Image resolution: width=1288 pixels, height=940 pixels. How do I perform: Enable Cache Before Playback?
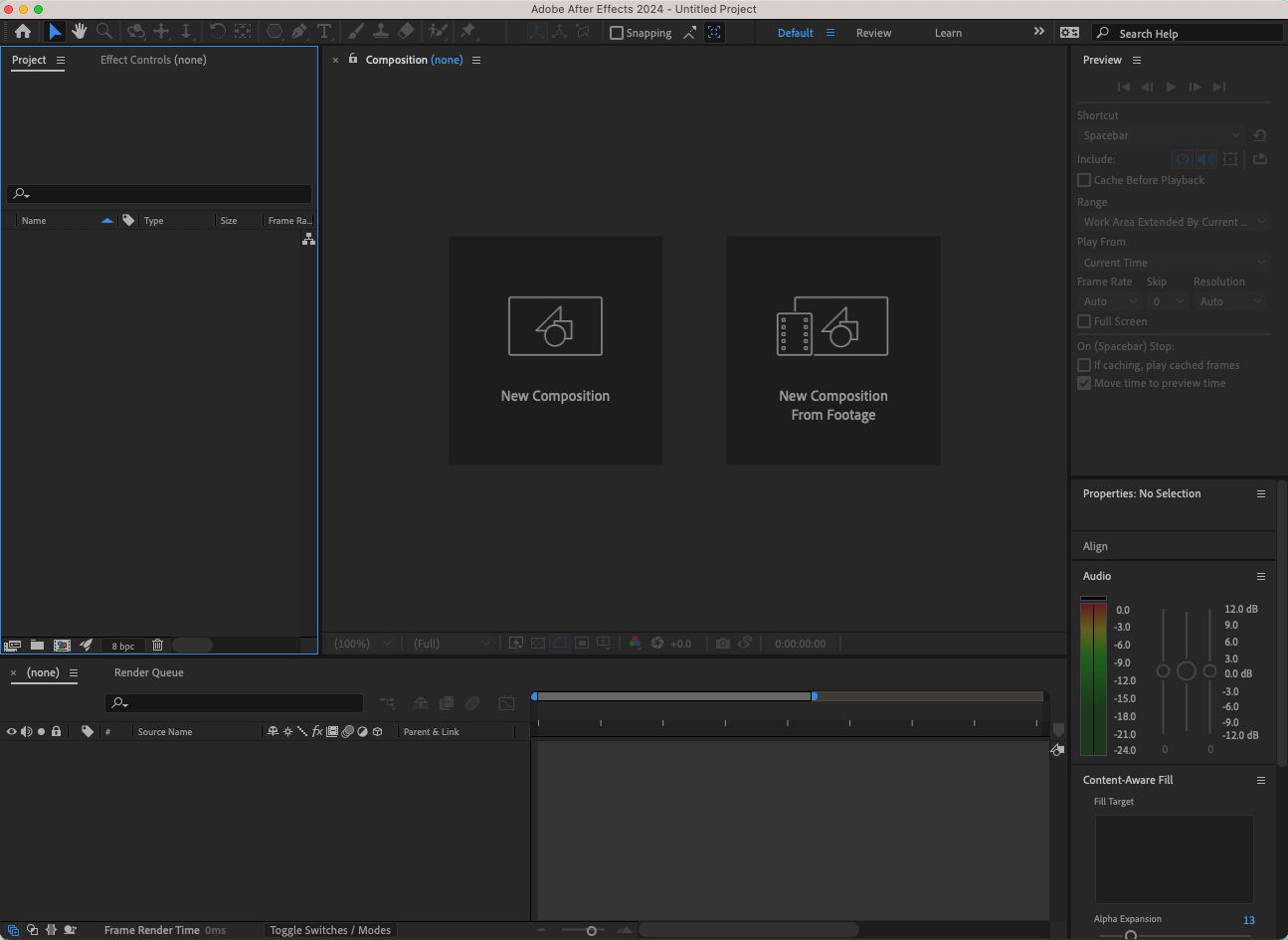click(x=1084, y=180)
